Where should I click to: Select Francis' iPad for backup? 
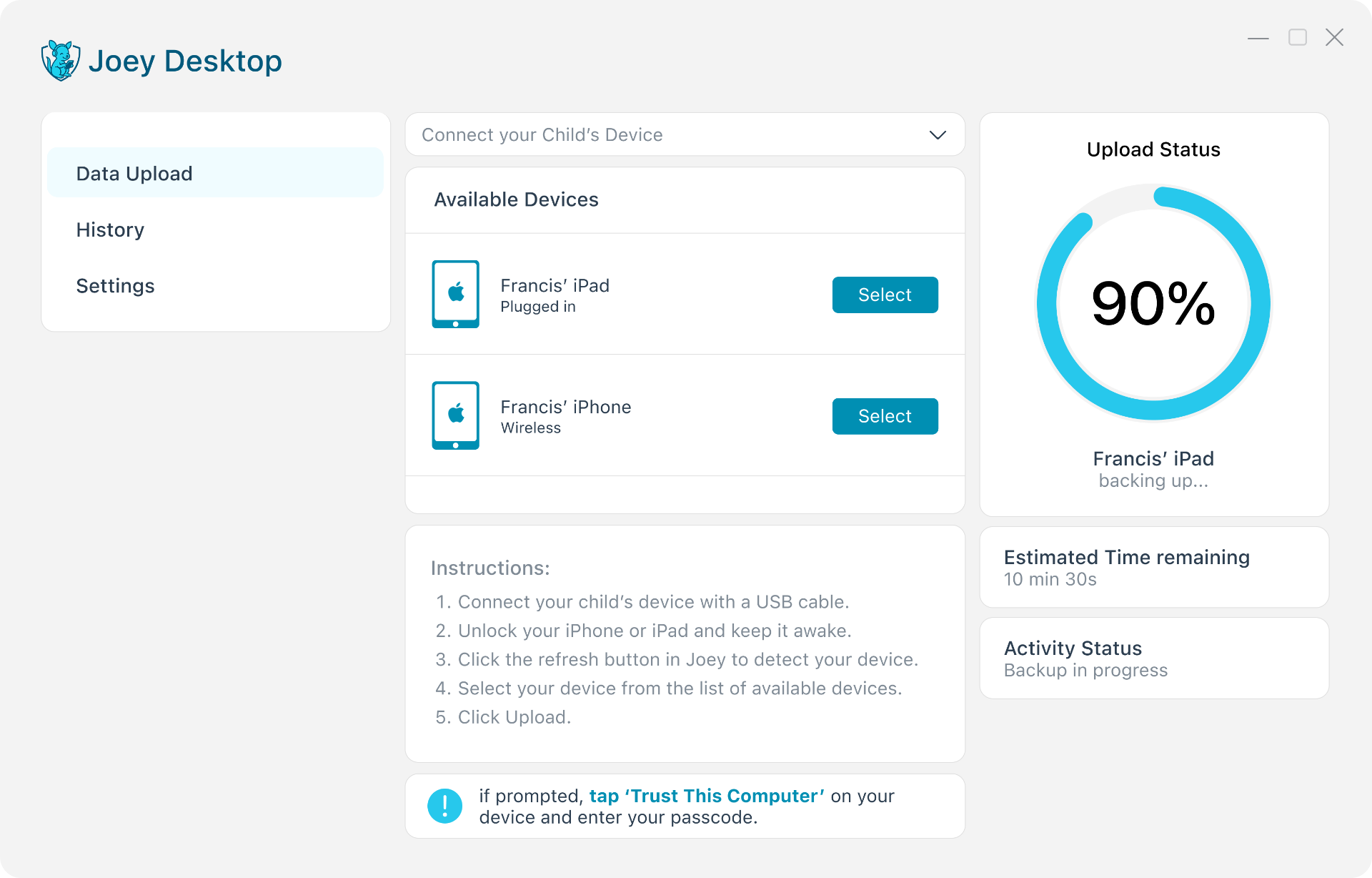885,295
